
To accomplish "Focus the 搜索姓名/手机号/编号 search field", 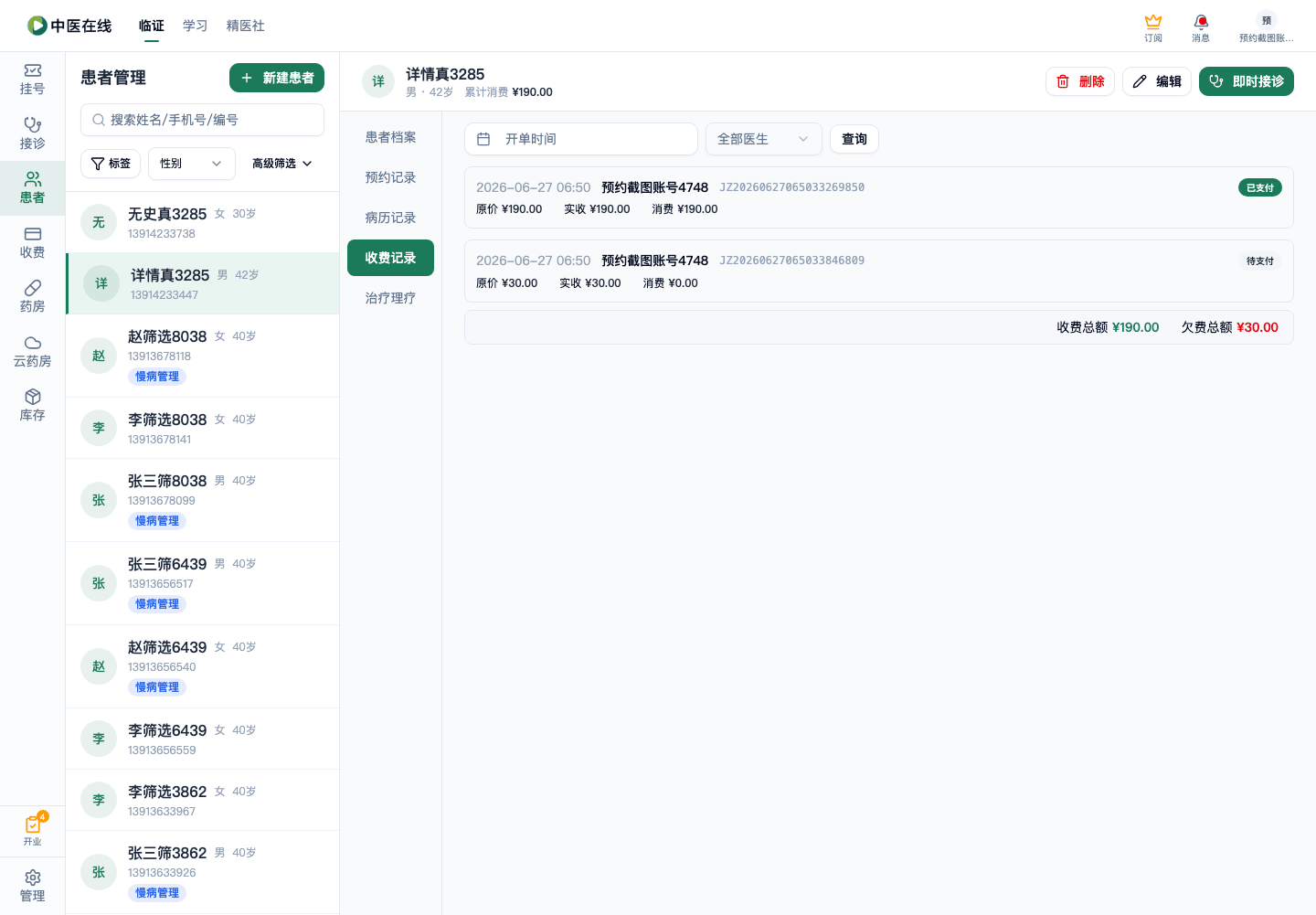I will click(x=203, y=120).
